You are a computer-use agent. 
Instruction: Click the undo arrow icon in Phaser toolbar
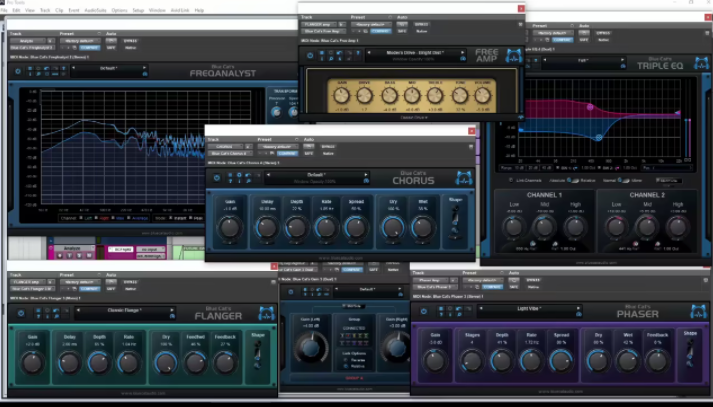pos(459,309)
